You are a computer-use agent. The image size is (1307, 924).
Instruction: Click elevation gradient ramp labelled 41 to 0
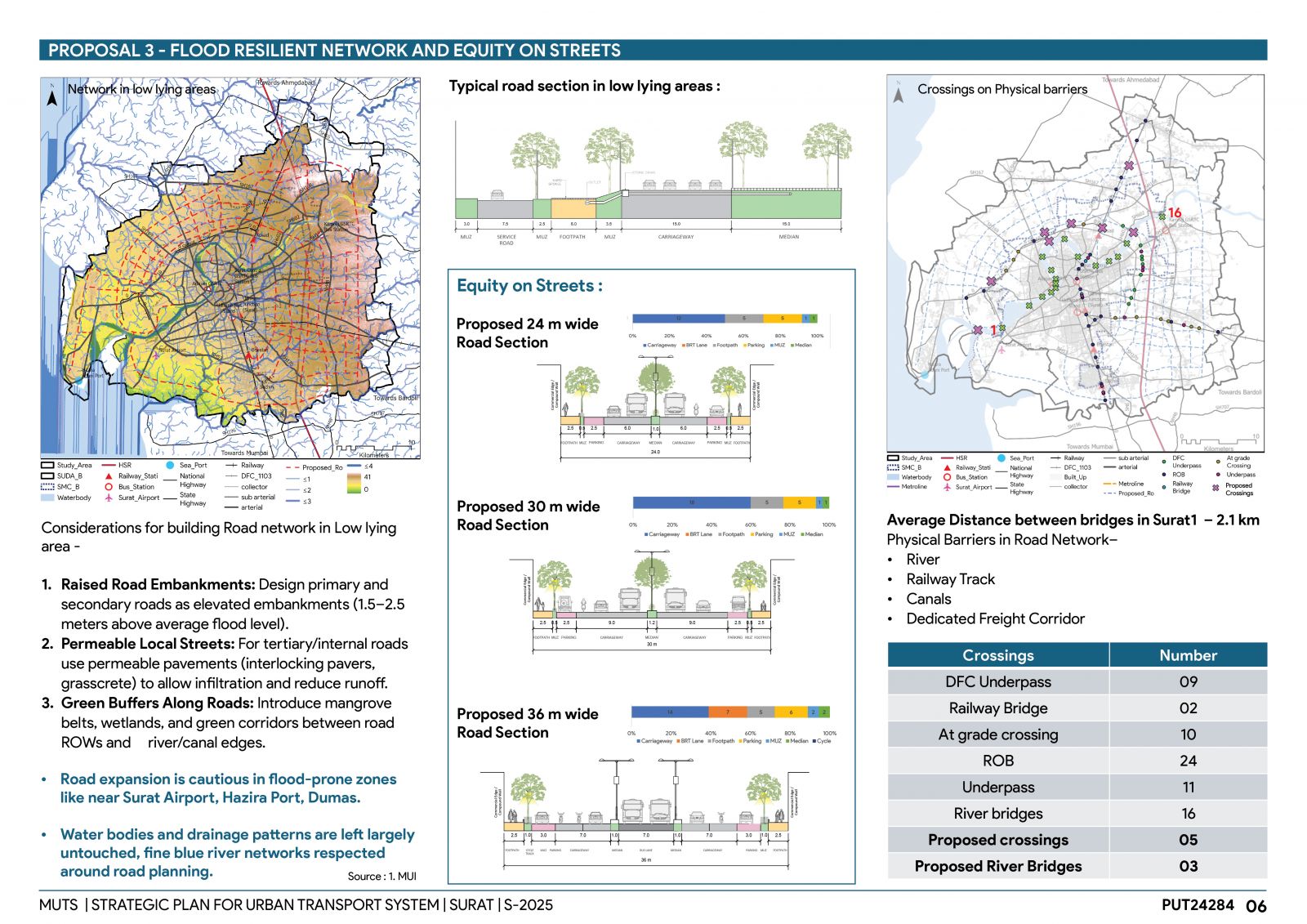point(354,484)
